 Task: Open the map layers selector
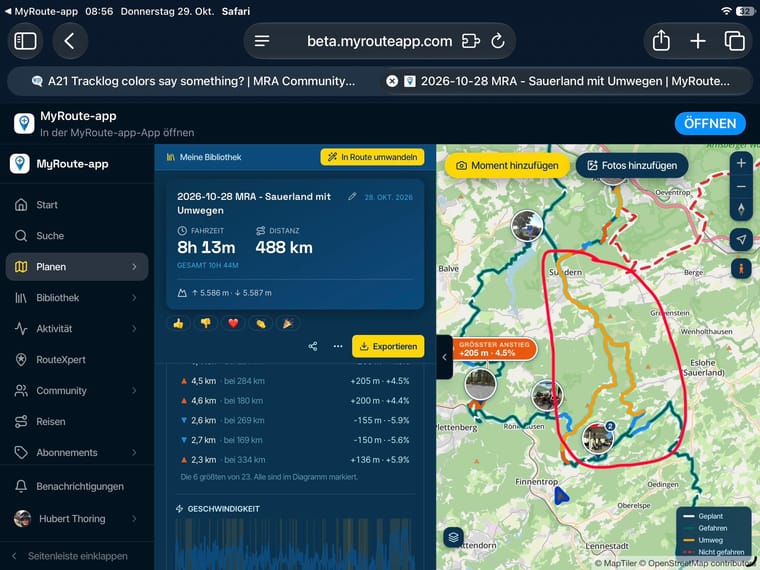(x=454, y=537)
